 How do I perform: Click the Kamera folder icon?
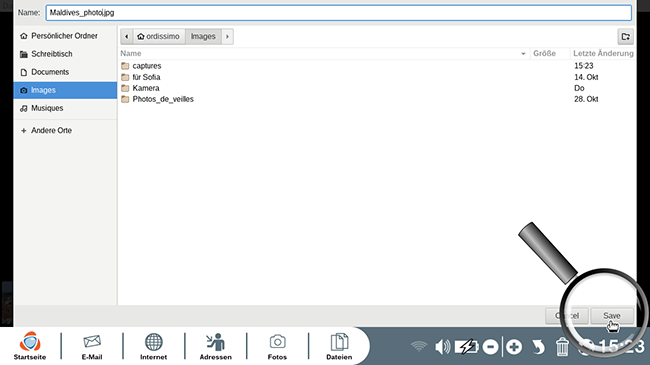coord(125,88)
